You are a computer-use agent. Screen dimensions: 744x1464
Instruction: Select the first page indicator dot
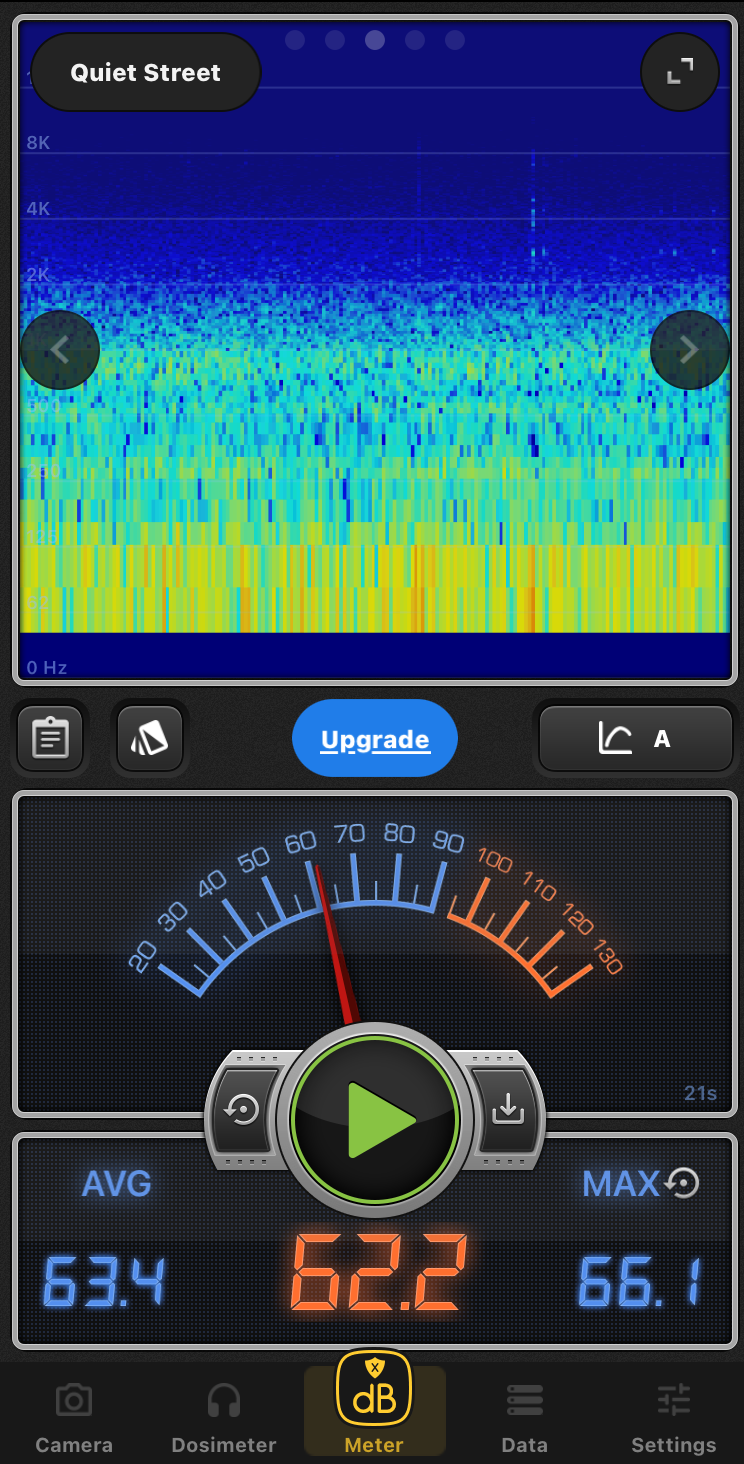[295, 40]
